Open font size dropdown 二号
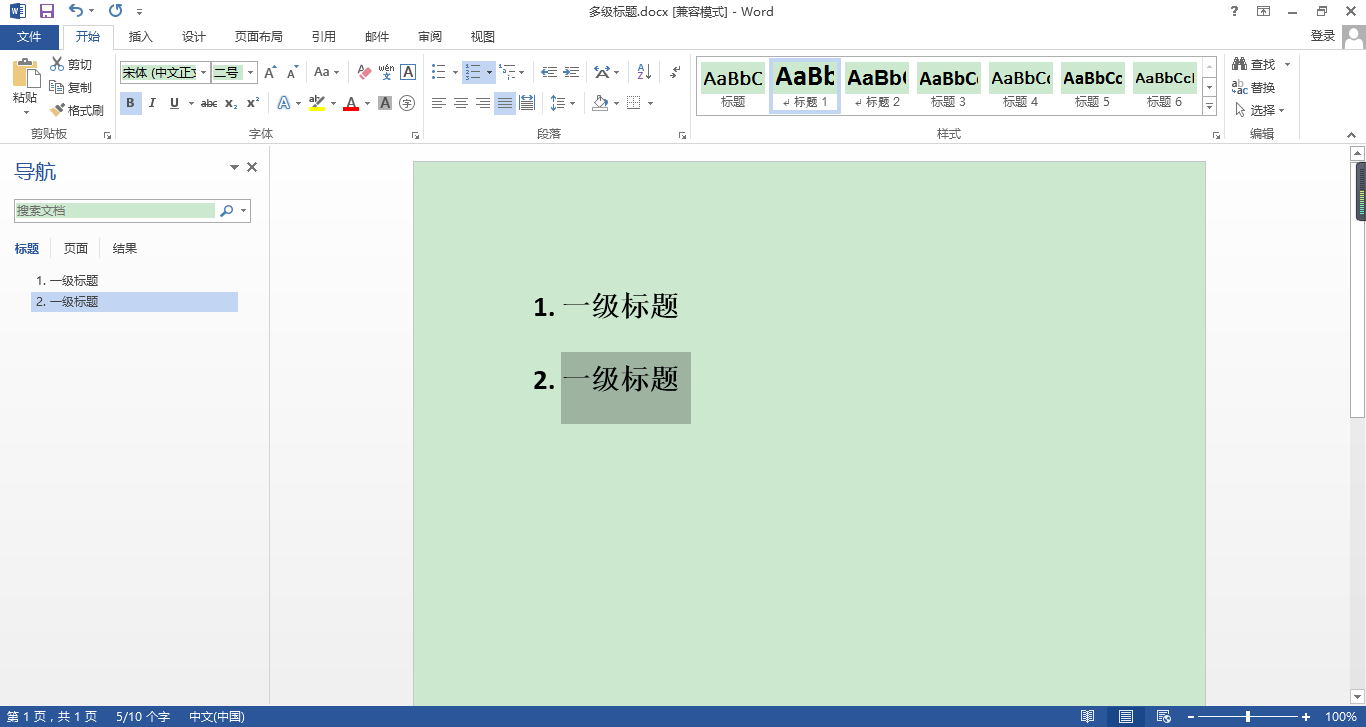The width and height of the screenshot is (1366, 727). point(250,73)
